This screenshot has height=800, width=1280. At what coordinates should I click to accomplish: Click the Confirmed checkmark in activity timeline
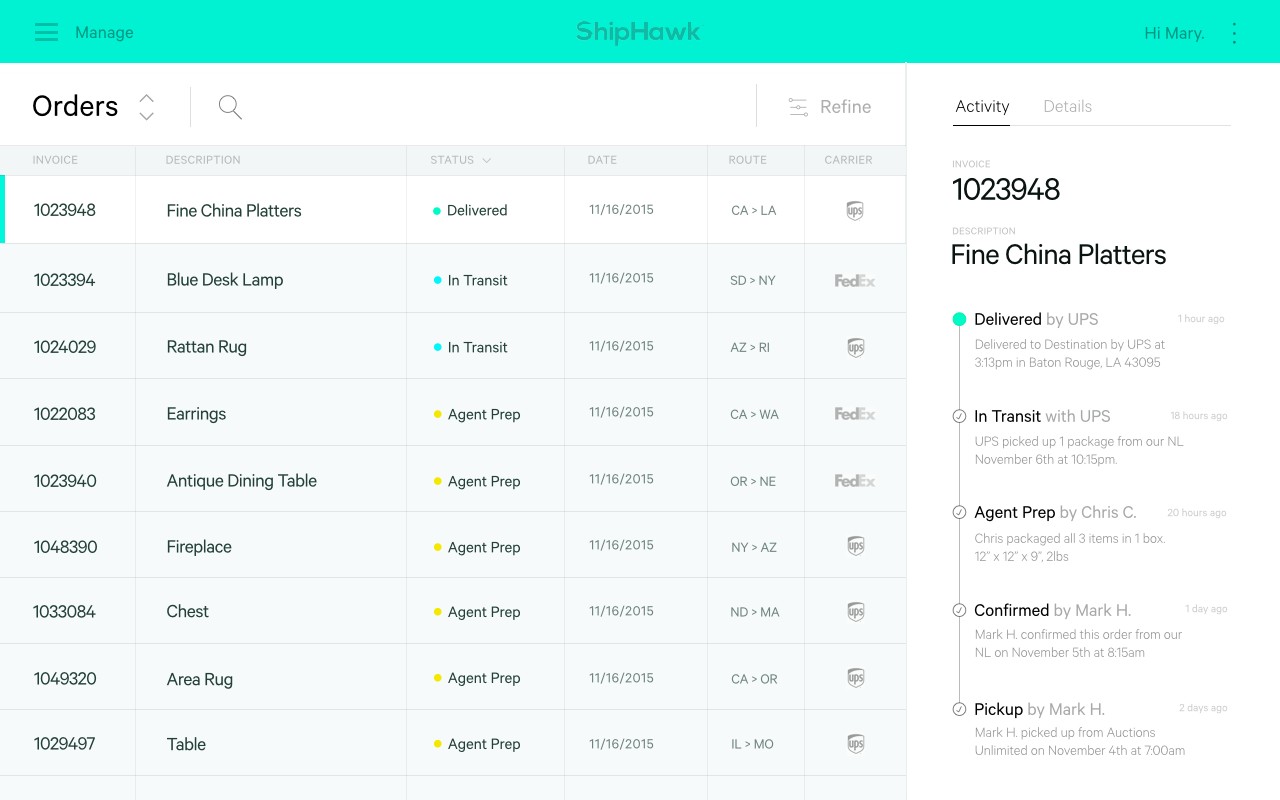point(959,610)
